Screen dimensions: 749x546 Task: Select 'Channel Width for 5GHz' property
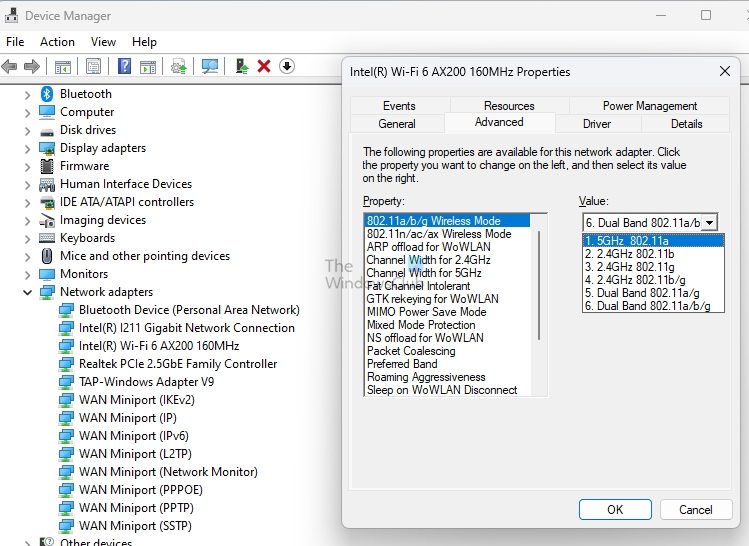coord(448,273)
